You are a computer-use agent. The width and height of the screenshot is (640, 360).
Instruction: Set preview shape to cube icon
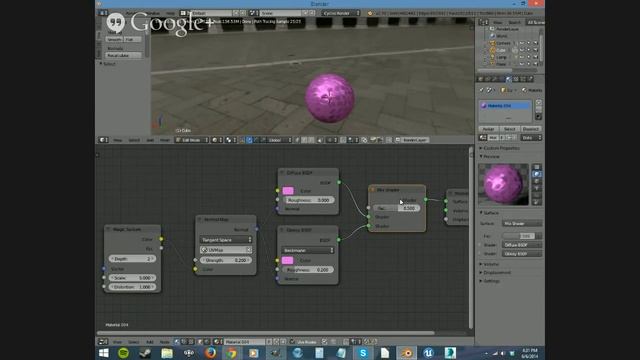537,181
